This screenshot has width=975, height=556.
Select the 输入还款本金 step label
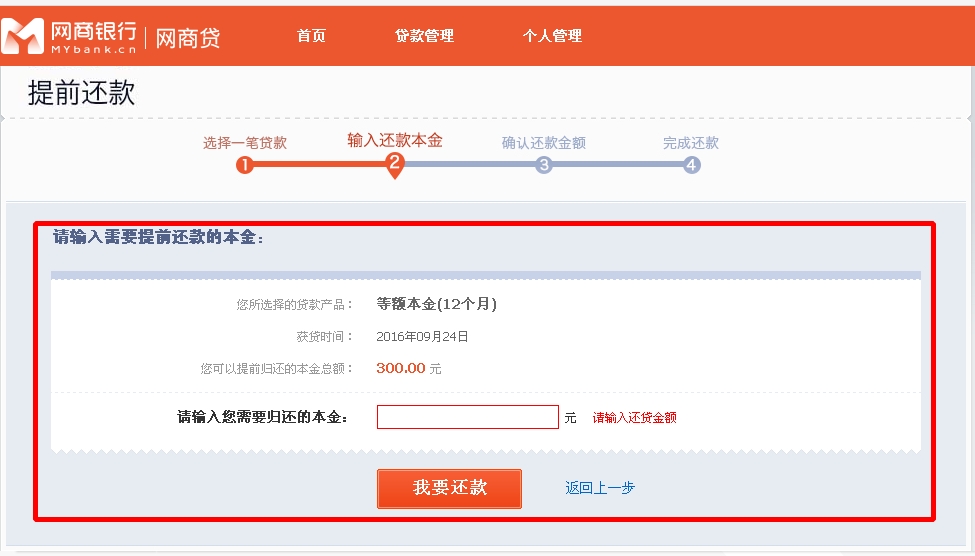pyautogui.click(x=395, y=140)
